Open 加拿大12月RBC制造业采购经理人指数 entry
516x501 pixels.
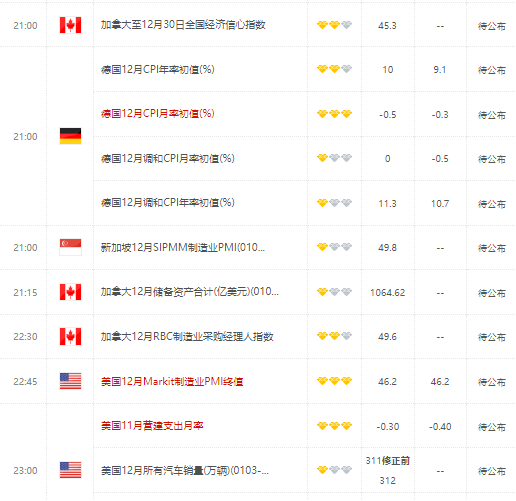coord(187,337)
